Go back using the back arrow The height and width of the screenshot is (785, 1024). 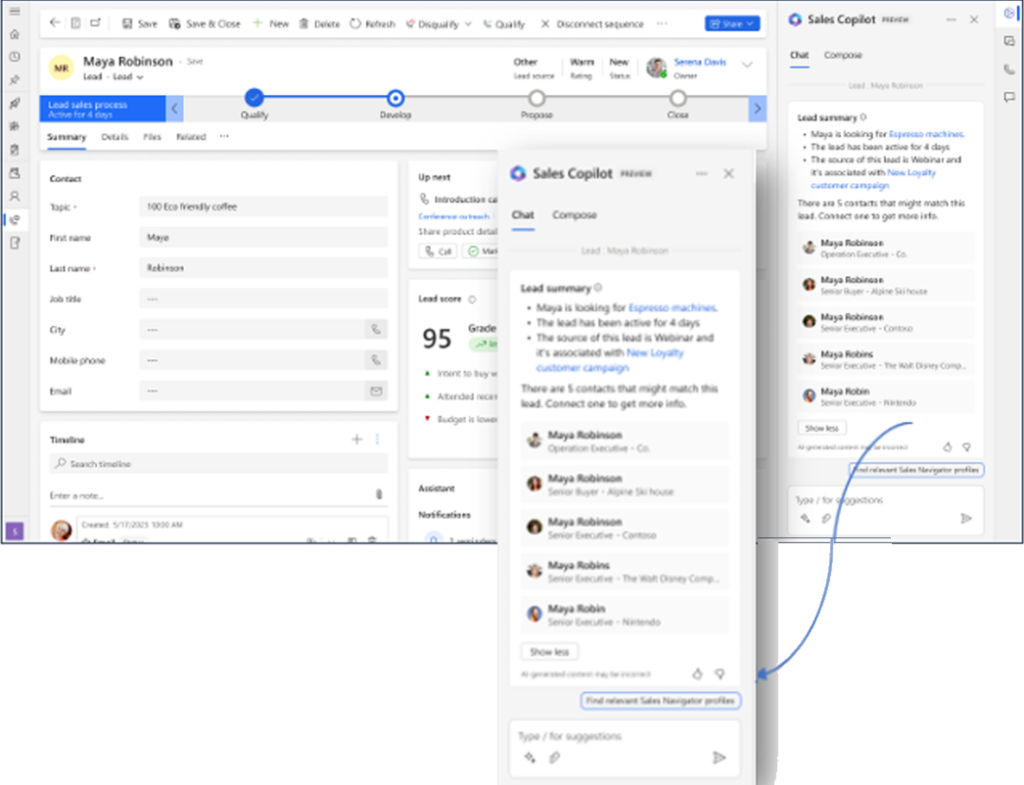point(54,23)
